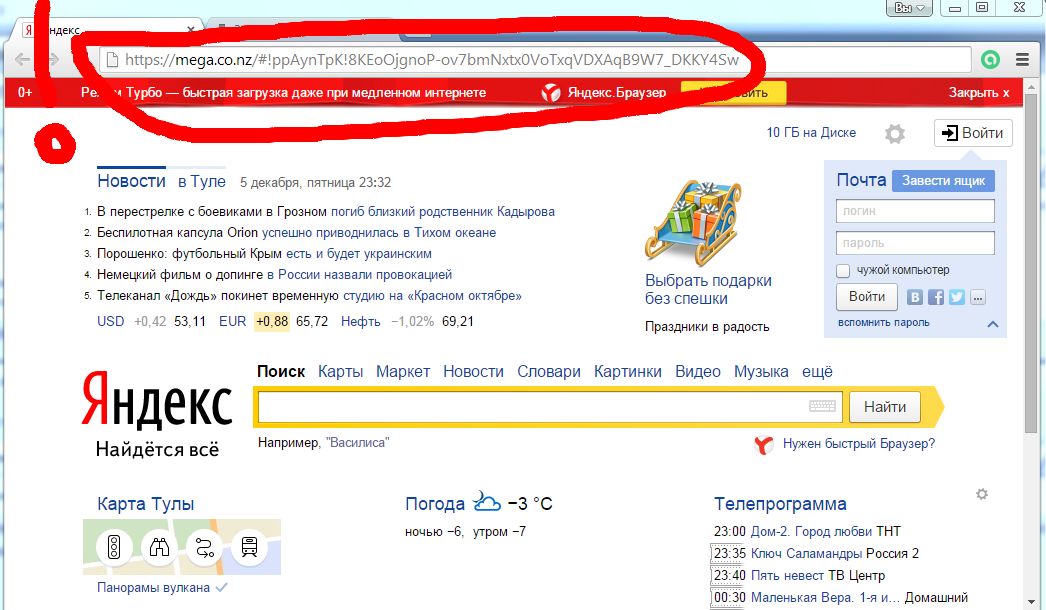Click the 'Нужен быстрый Браузер?' link

pos(859,444)
